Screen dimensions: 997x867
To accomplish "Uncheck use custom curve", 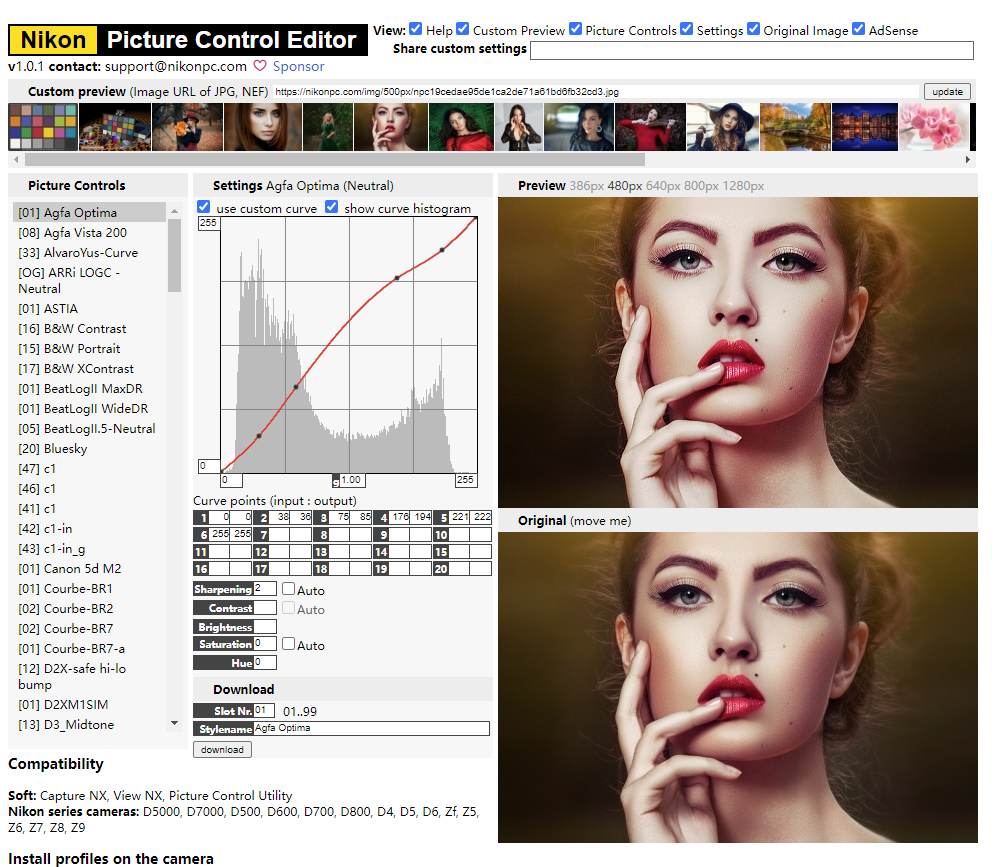I will pos(203,207).
